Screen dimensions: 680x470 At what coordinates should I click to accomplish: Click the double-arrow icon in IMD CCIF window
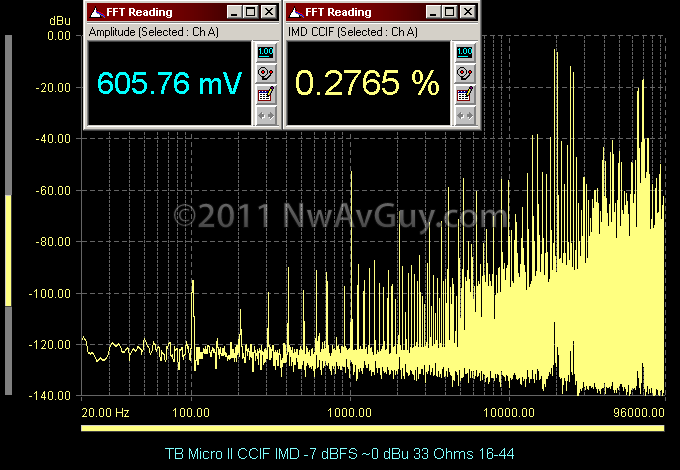pyautogui.click(x=465, y=116)
